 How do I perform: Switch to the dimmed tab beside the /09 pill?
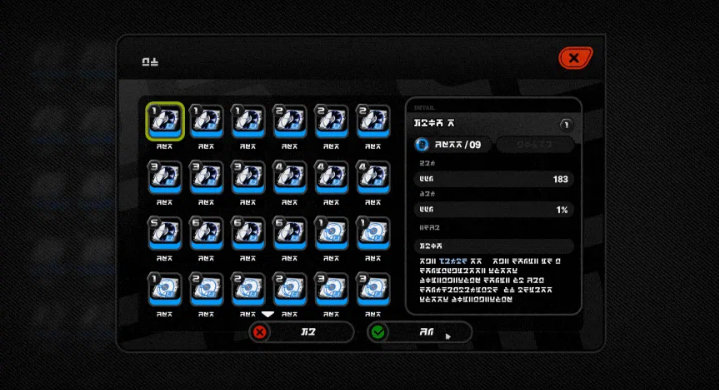[535, 145]
